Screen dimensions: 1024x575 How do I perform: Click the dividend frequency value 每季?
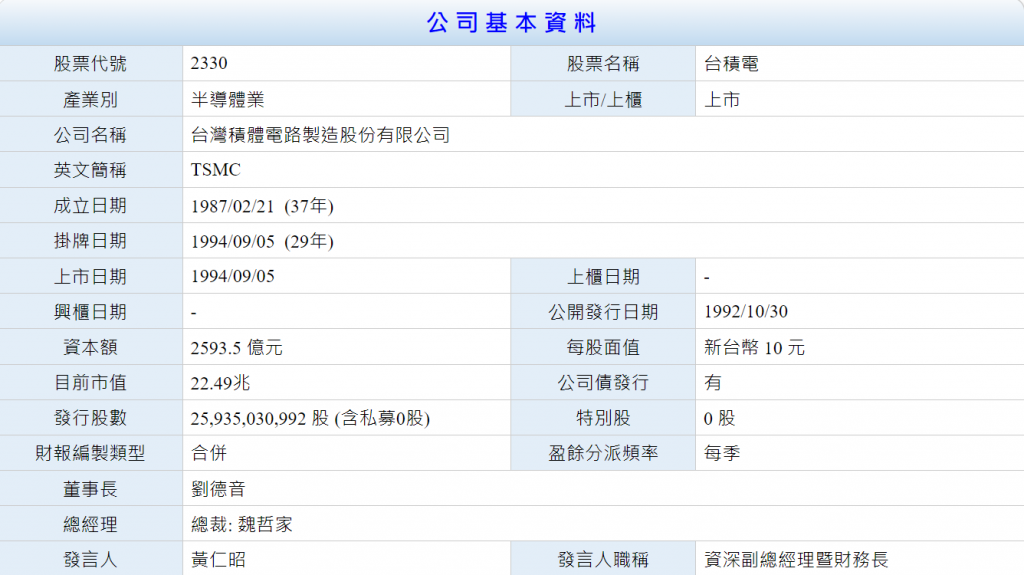722,453
